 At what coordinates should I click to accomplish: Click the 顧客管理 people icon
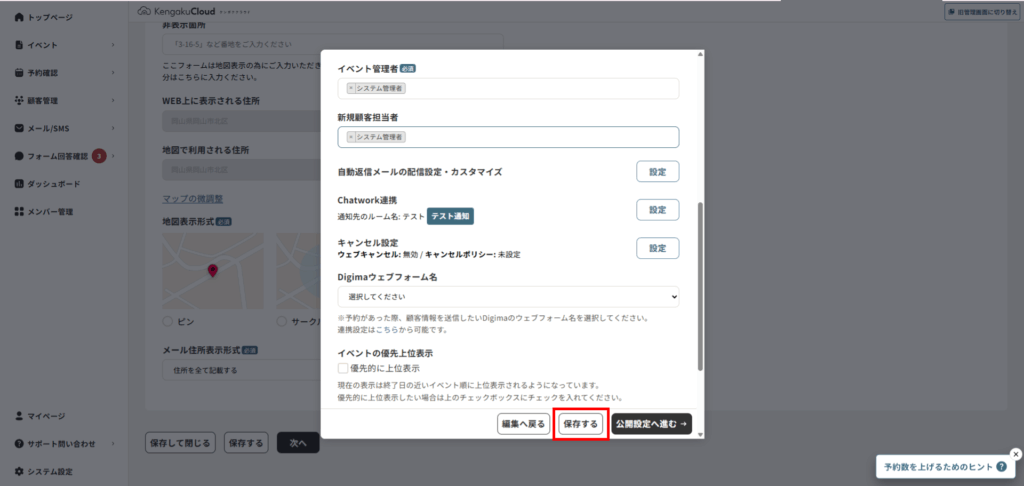[20, 101]
